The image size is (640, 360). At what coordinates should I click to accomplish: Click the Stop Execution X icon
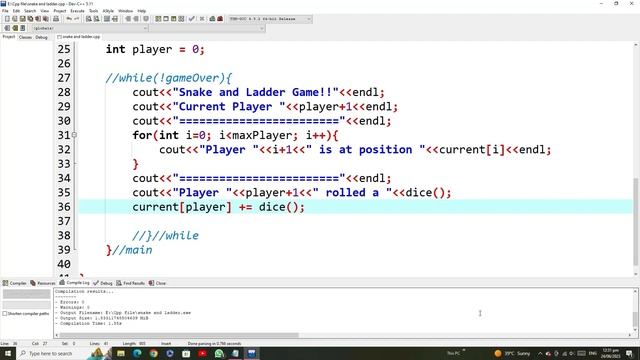[202, 19]
